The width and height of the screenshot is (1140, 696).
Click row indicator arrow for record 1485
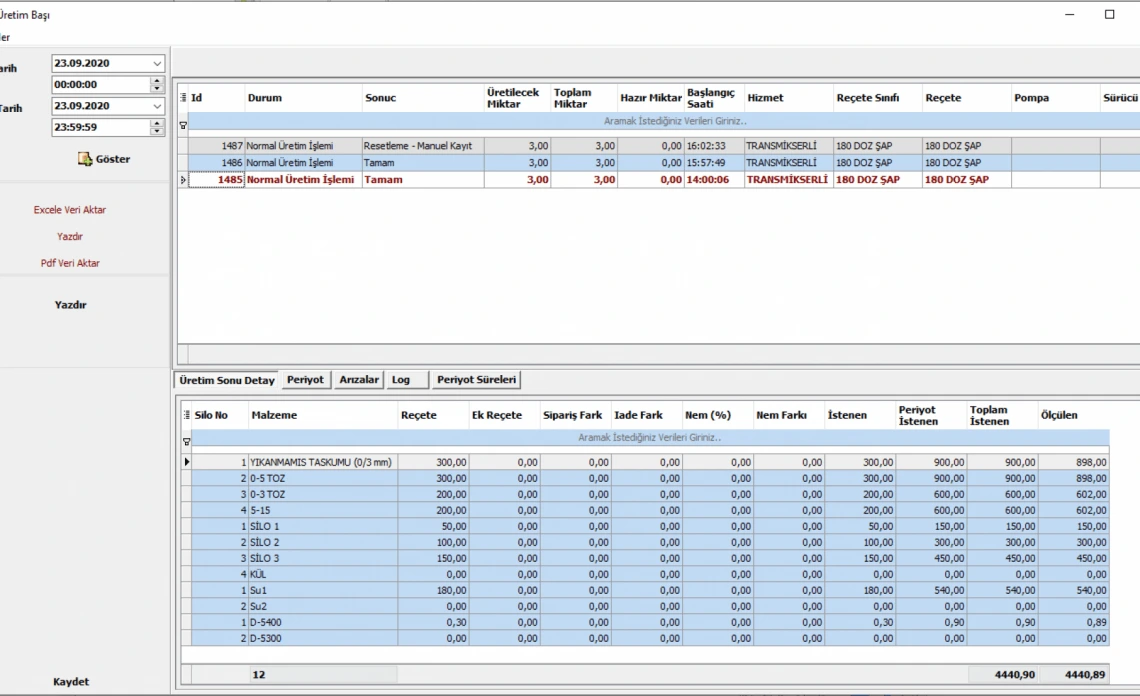182,180
